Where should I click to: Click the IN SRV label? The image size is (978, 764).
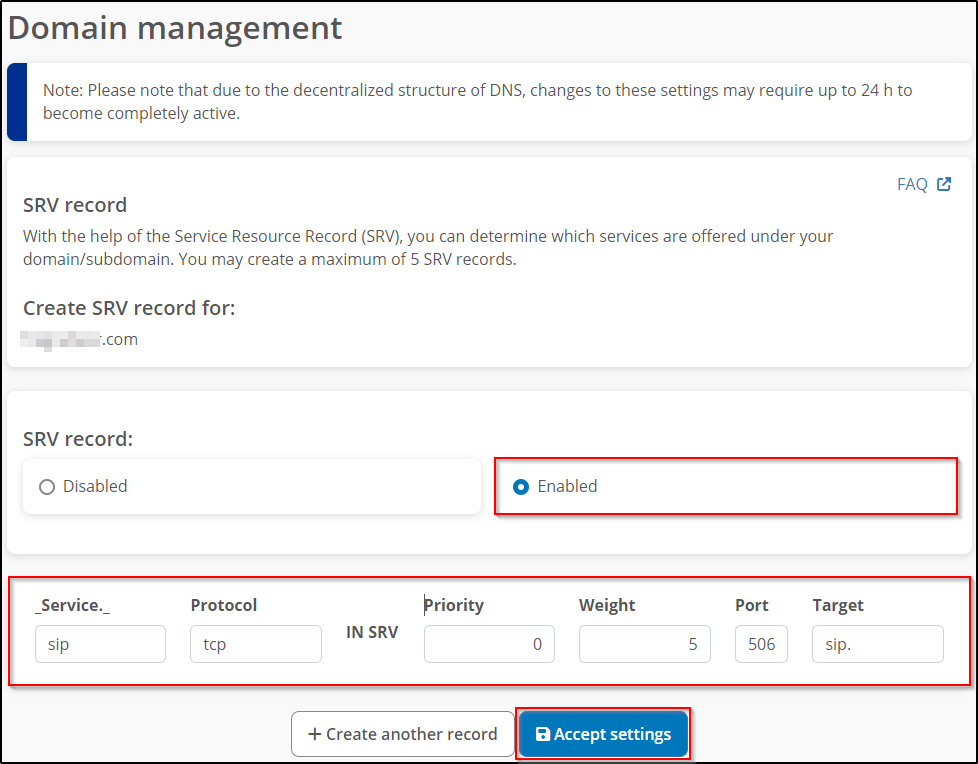pyautogui.click(x=372, y=632)
